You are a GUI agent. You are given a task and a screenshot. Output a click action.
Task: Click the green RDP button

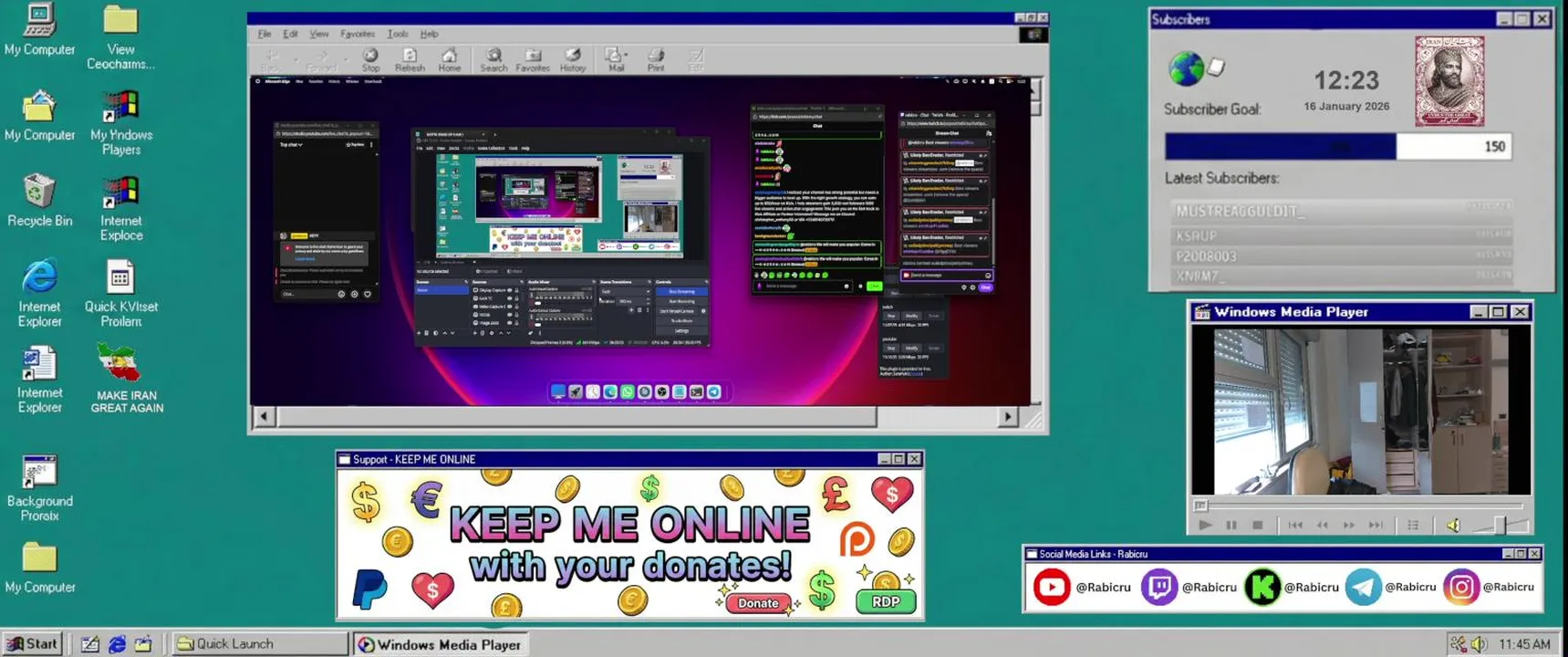[x=886, y=601]
